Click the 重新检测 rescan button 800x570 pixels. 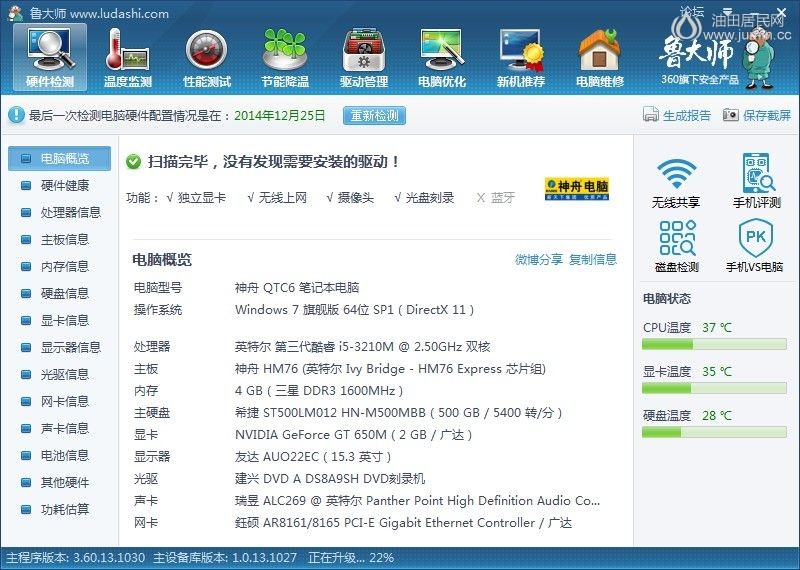point(374,115)
